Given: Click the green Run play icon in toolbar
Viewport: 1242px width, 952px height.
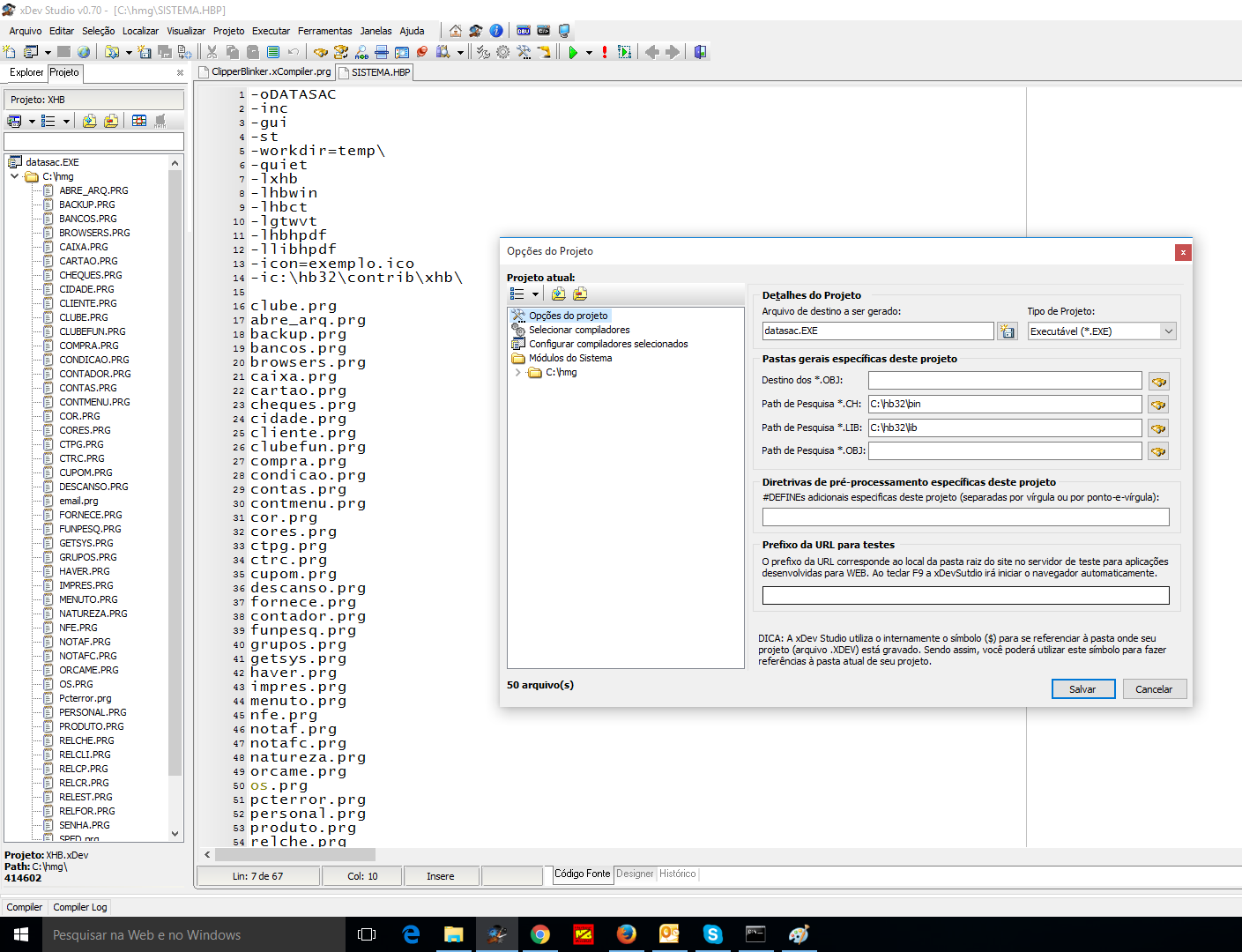Looking at the screenshot, I should pyautogui.click(x=573, y=52).
